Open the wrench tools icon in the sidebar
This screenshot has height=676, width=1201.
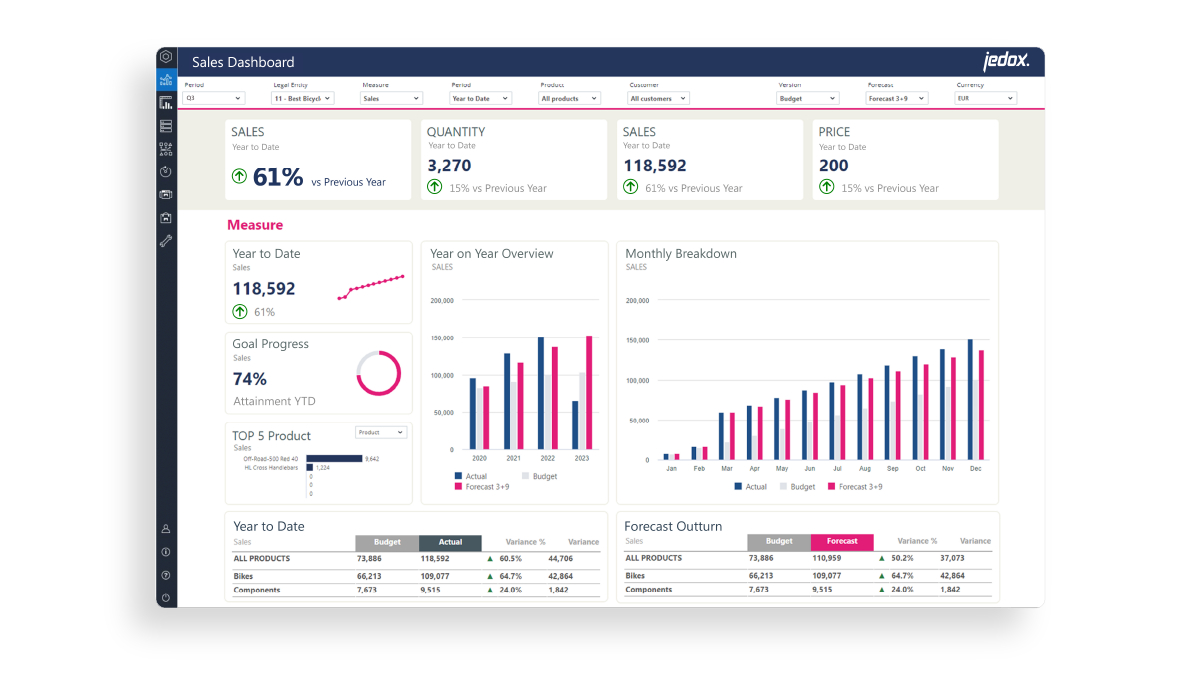click(166, 240)
